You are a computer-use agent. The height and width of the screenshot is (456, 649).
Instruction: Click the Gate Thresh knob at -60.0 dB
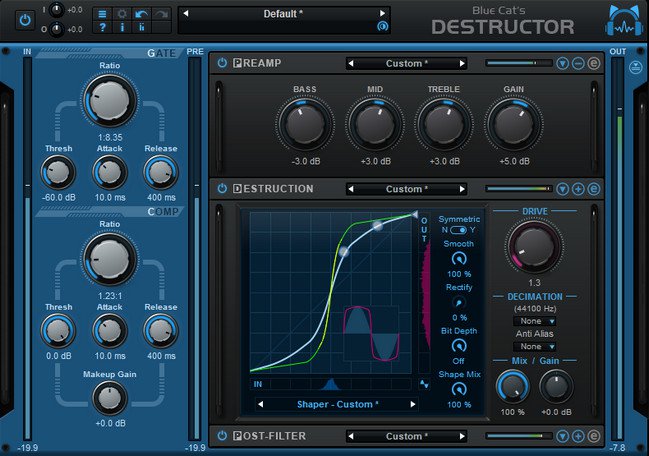(58, 173)
